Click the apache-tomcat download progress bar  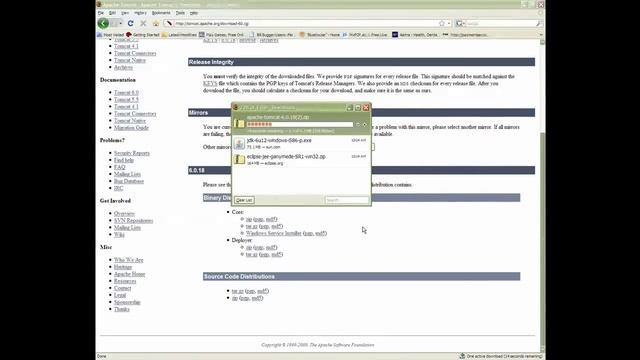tap(300, 124)
